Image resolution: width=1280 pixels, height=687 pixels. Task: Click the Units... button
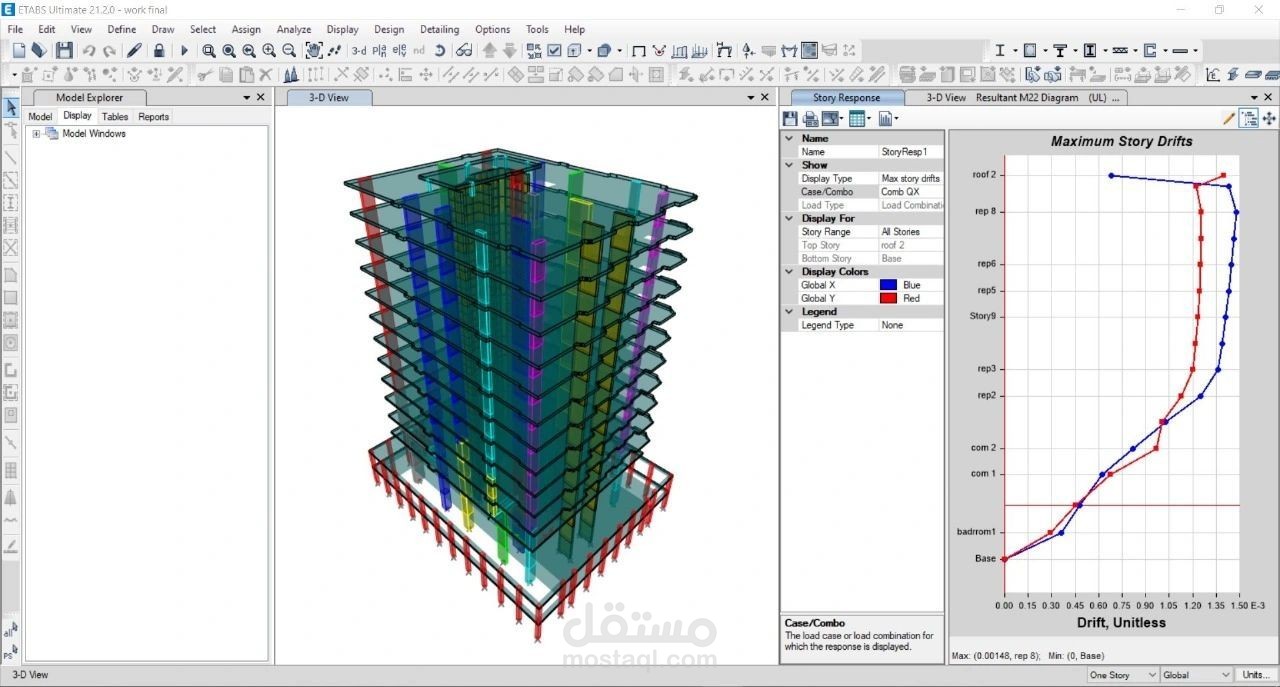(1256, 675)
